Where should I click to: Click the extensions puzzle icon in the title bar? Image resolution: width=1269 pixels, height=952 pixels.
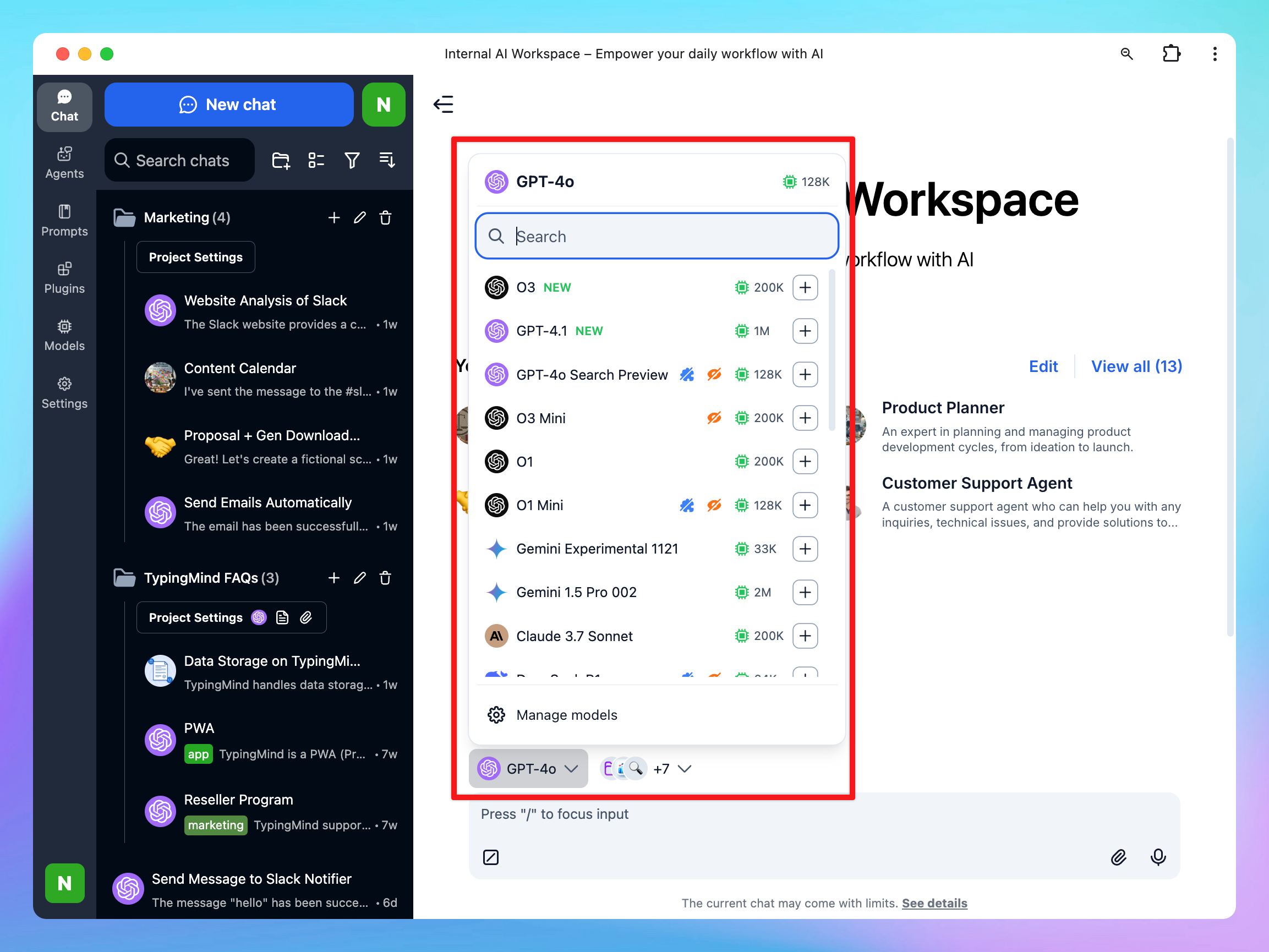[1170, 54]
